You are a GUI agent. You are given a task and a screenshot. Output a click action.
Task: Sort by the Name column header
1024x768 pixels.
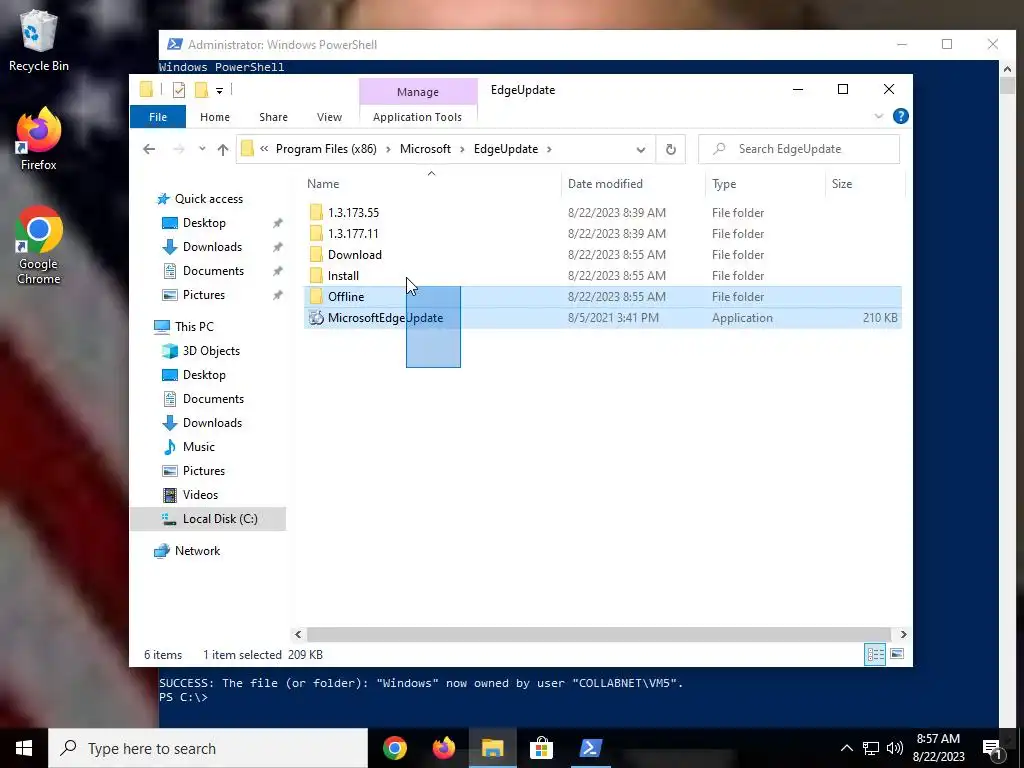pyautogui.click(x=431, y=184)
